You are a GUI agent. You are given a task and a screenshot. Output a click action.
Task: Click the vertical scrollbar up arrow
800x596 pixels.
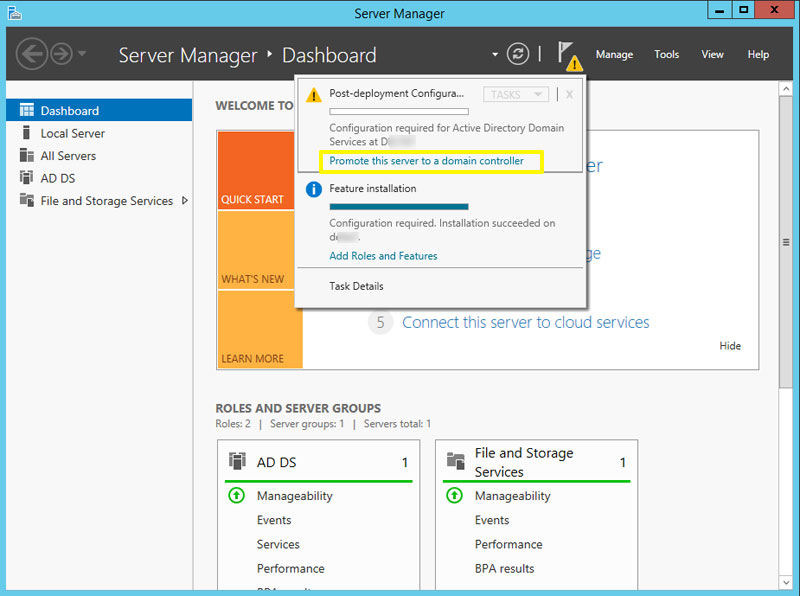point(786,89)
